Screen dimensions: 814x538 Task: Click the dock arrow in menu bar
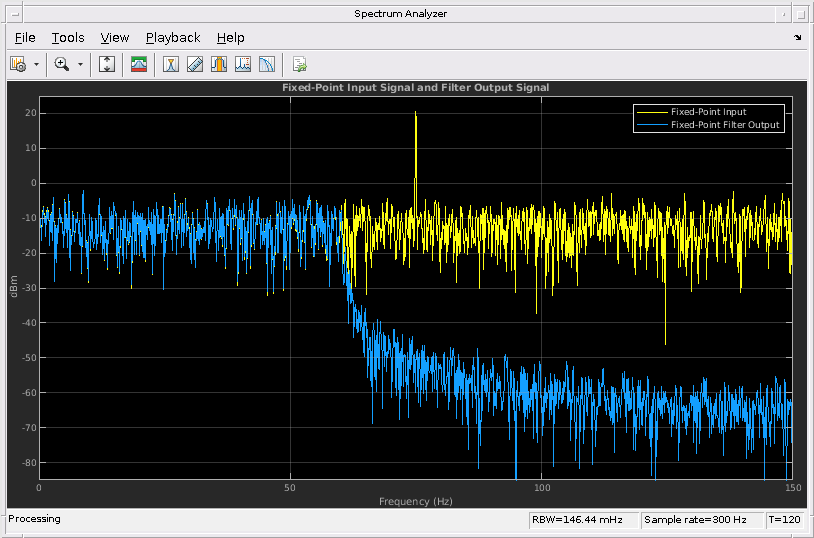click(797, 37)
